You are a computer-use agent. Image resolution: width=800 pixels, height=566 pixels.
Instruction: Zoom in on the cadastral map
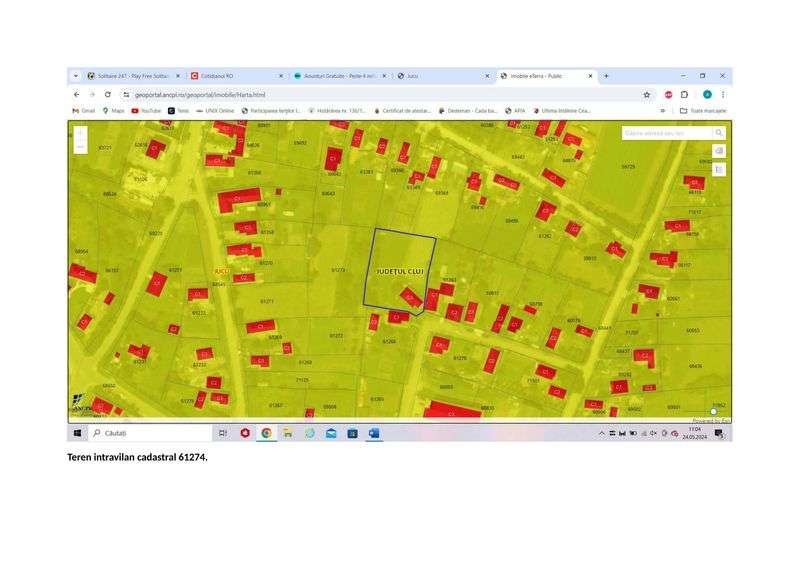[x=80, y=133]
